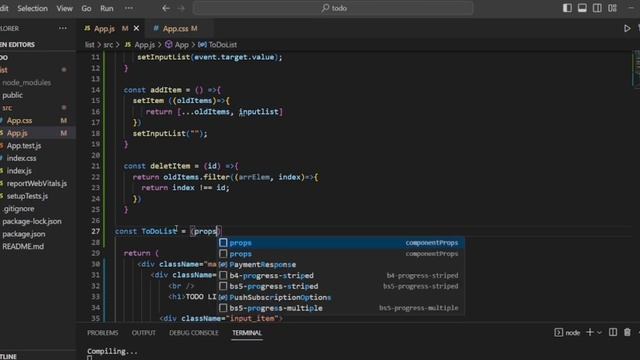Collapse the src folder
The image size is (640, 360).
click(x=7, y=108)
